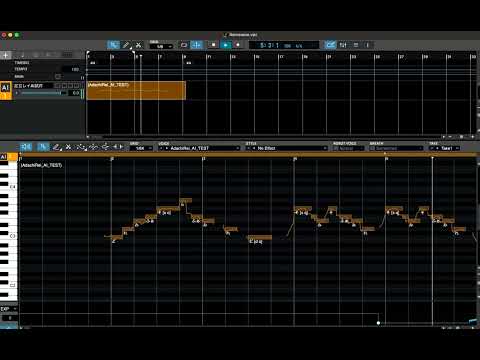Open the VOICE AdachiRei_AI_TEST dropdown

point(199,148)
